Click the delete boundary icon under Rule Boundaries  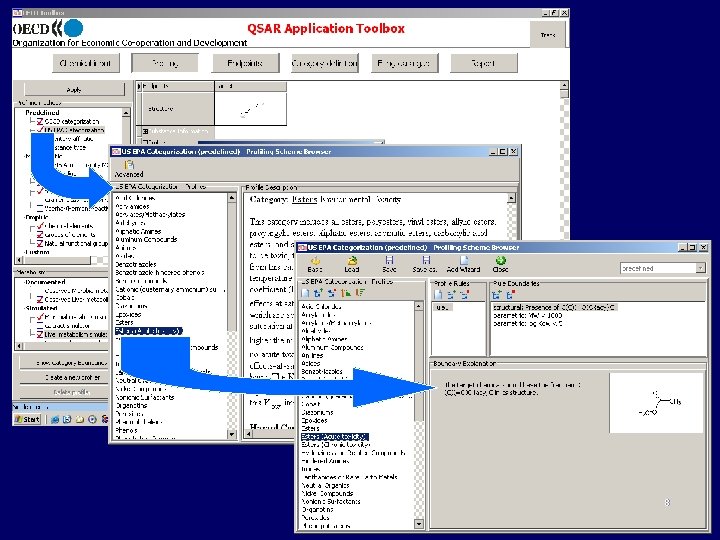[510, 295]
